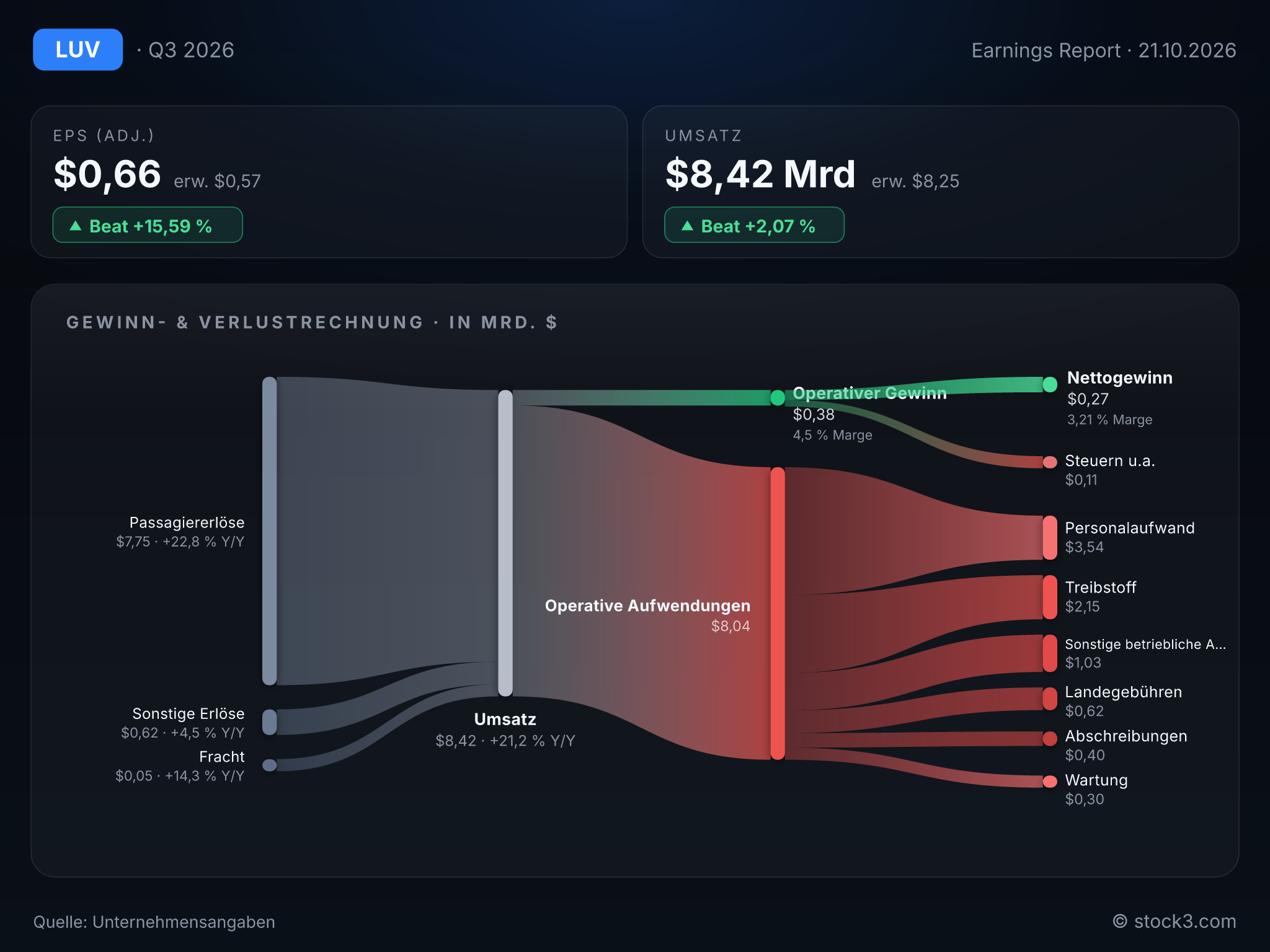Click the Passagiererlöse source node bar
This screenshot has height=952, width=1270.
[270, 531]
